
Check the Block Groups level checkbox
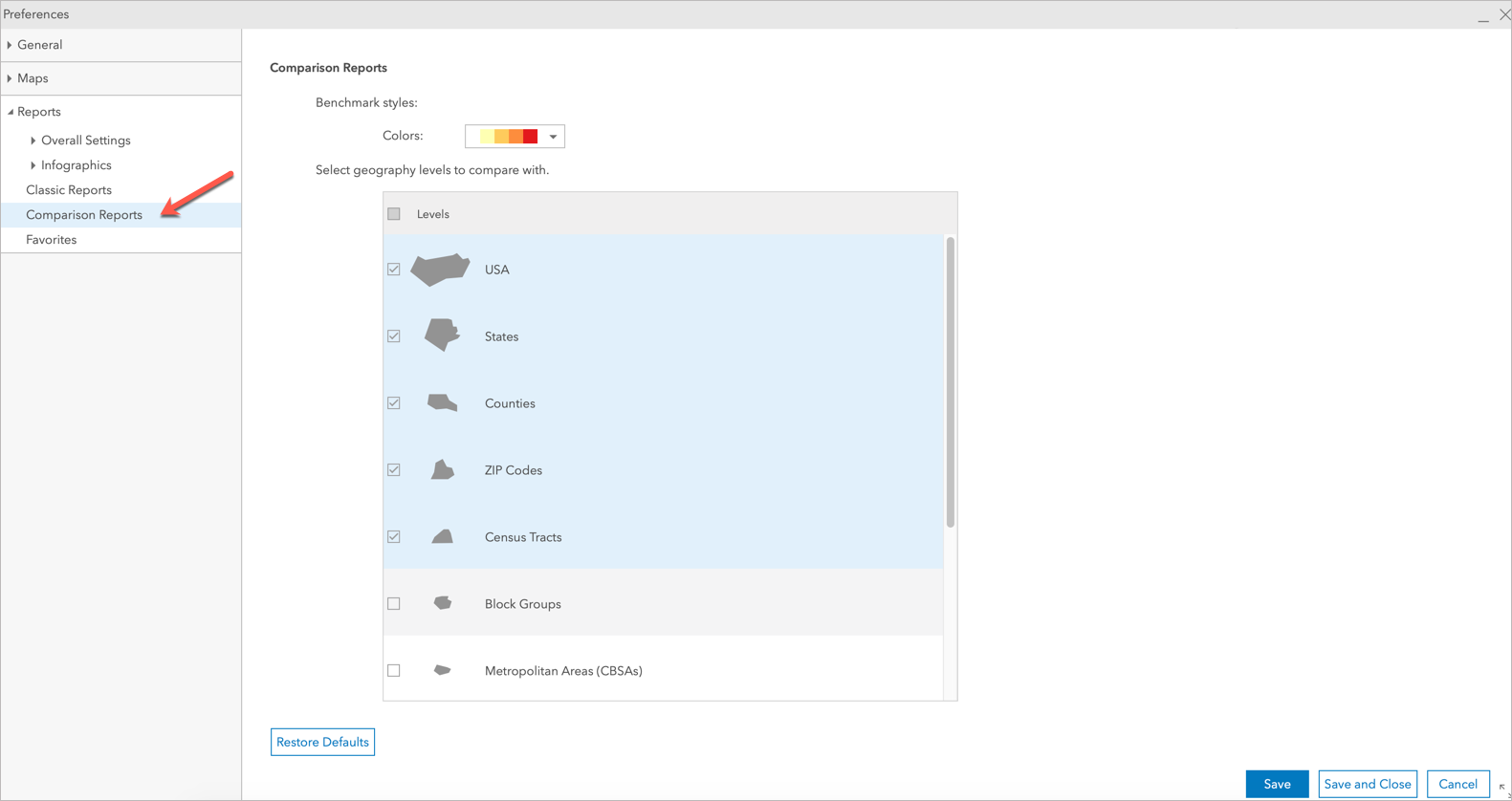394,604
